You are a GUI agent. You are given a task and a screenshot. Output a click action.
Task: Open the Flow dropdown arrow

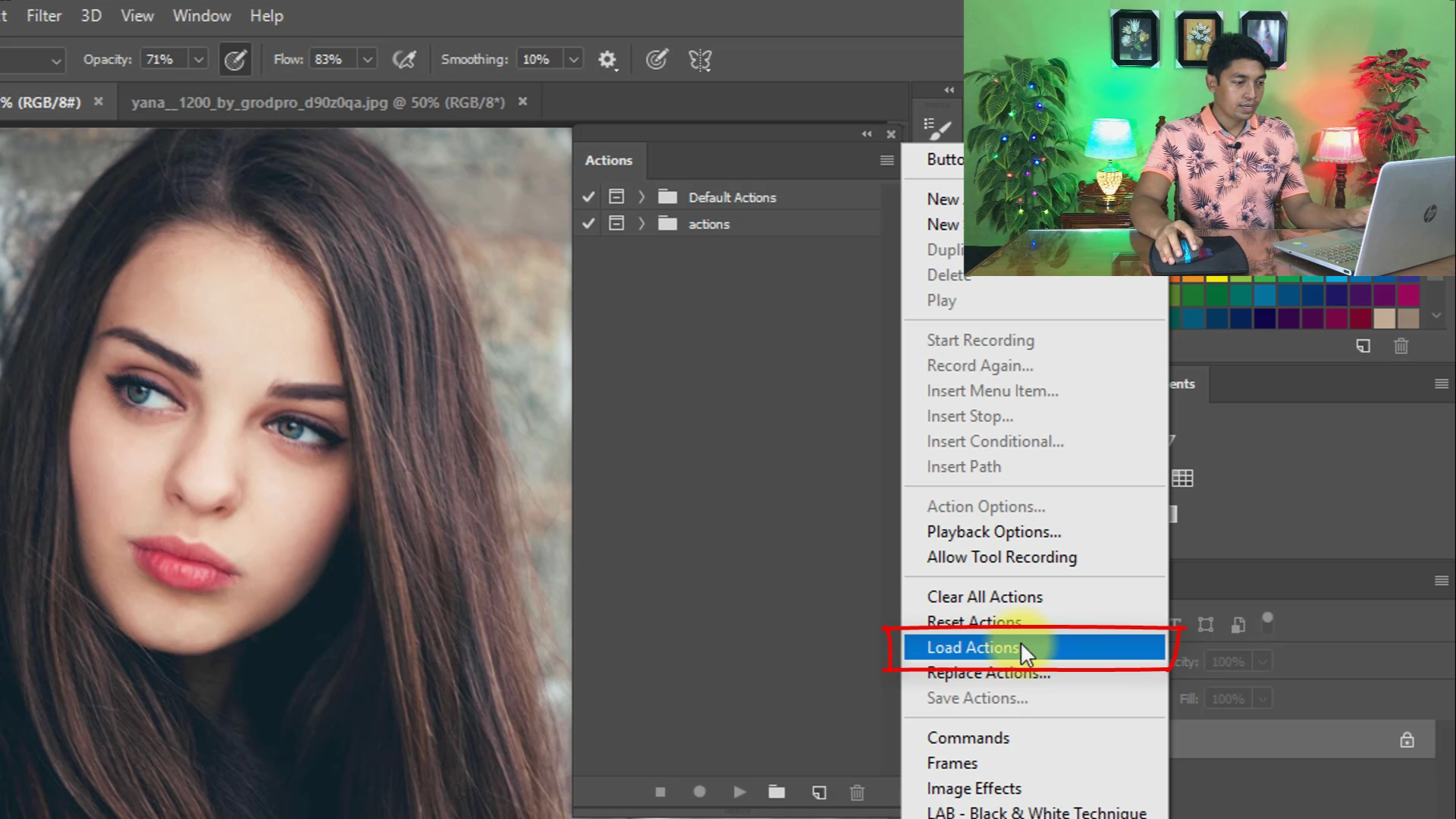368,59
